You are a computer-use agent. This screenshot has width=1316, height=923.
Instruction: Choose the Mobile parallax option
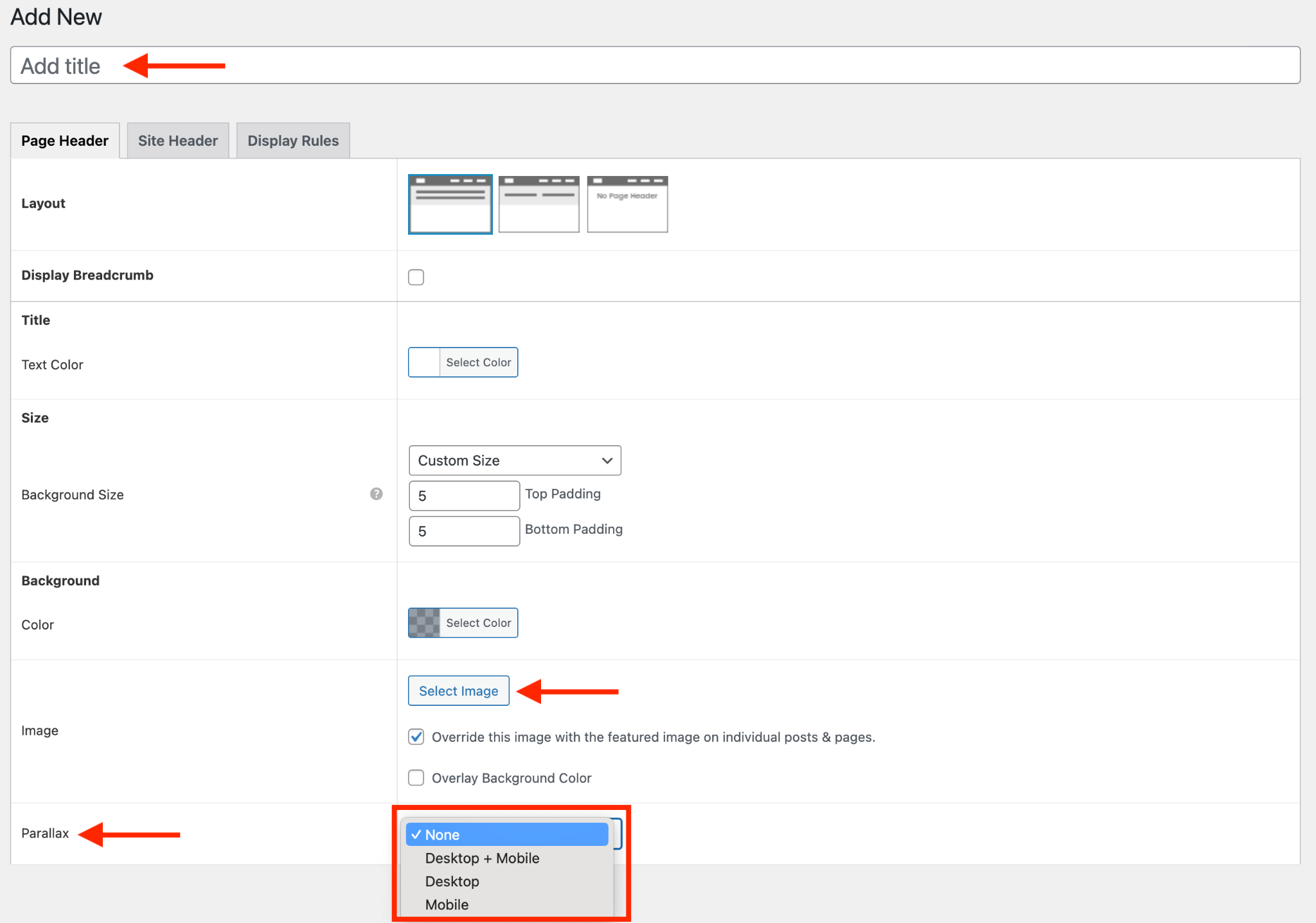507,904
